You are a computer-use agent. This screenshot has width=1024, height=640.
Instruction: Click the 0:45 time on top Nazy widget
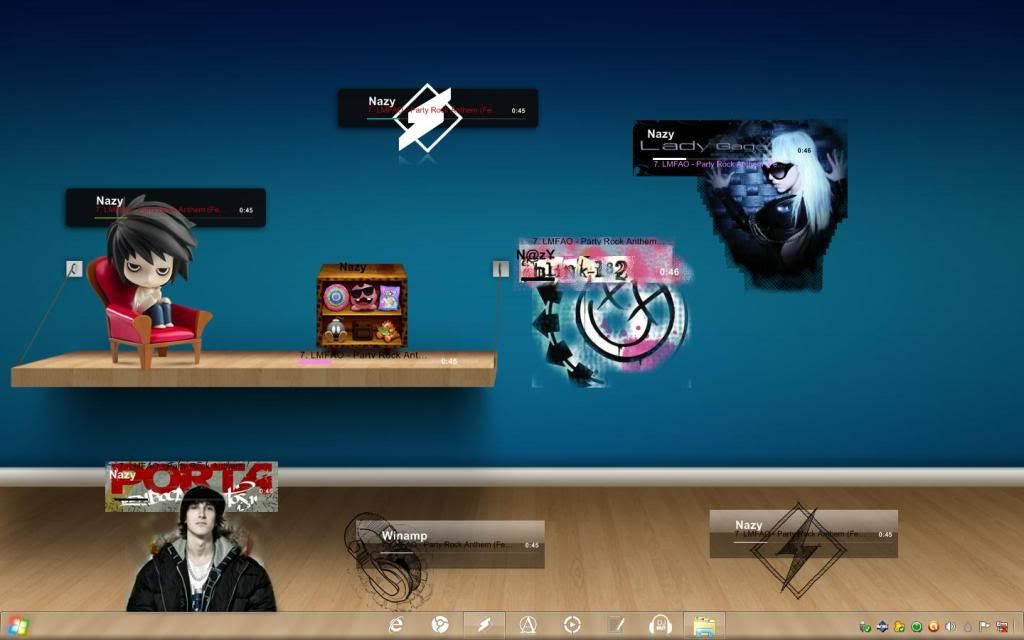coord(518,111)
